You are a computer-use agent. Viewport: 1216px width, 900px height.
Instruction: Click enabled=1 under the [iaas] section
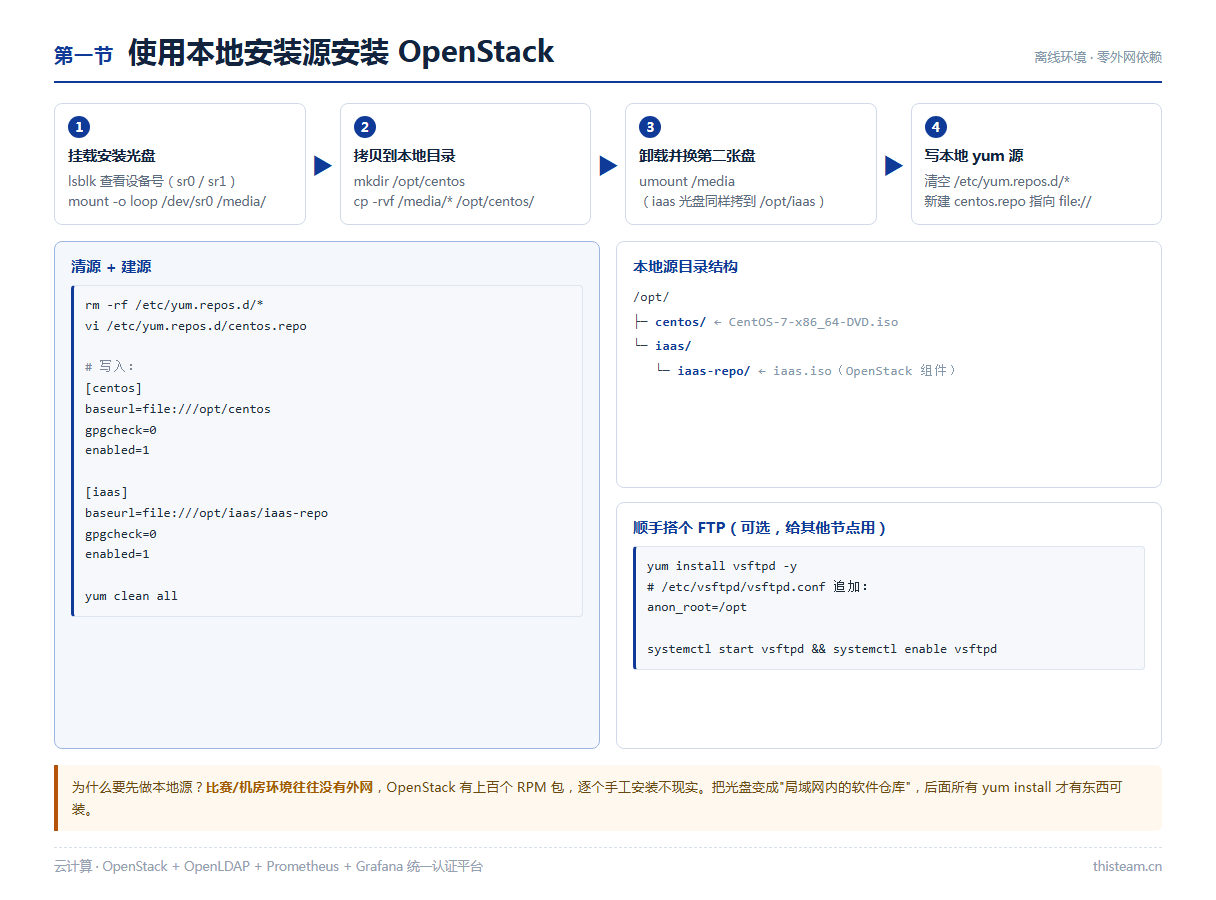(x=117, y=554)
